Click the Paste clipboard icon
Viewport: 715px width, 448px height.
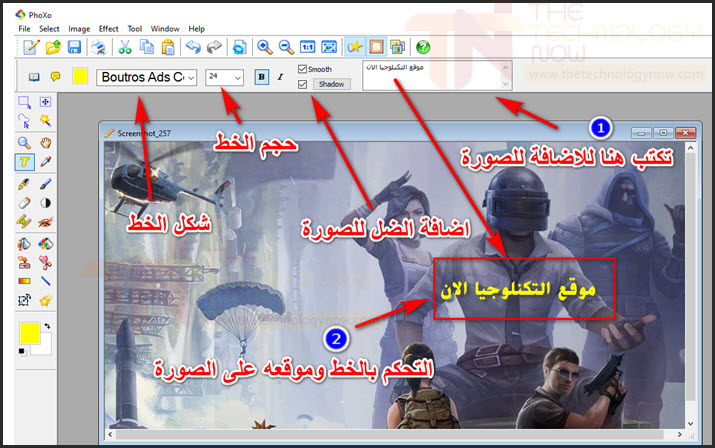coord(168,47)
